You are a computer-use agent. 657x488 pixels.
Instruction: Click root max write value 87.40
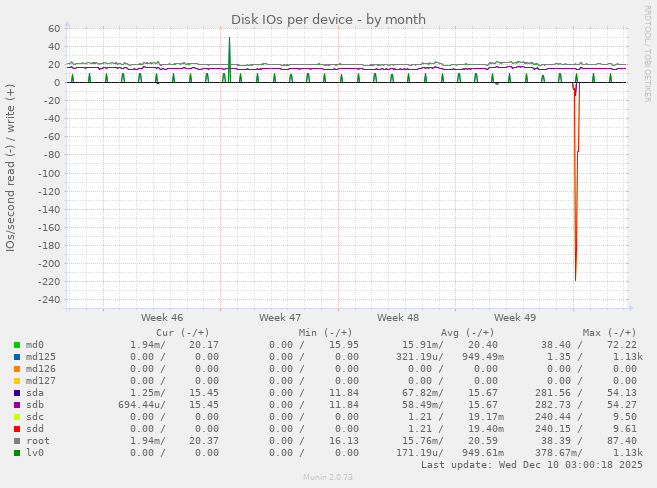pos(622,441)
